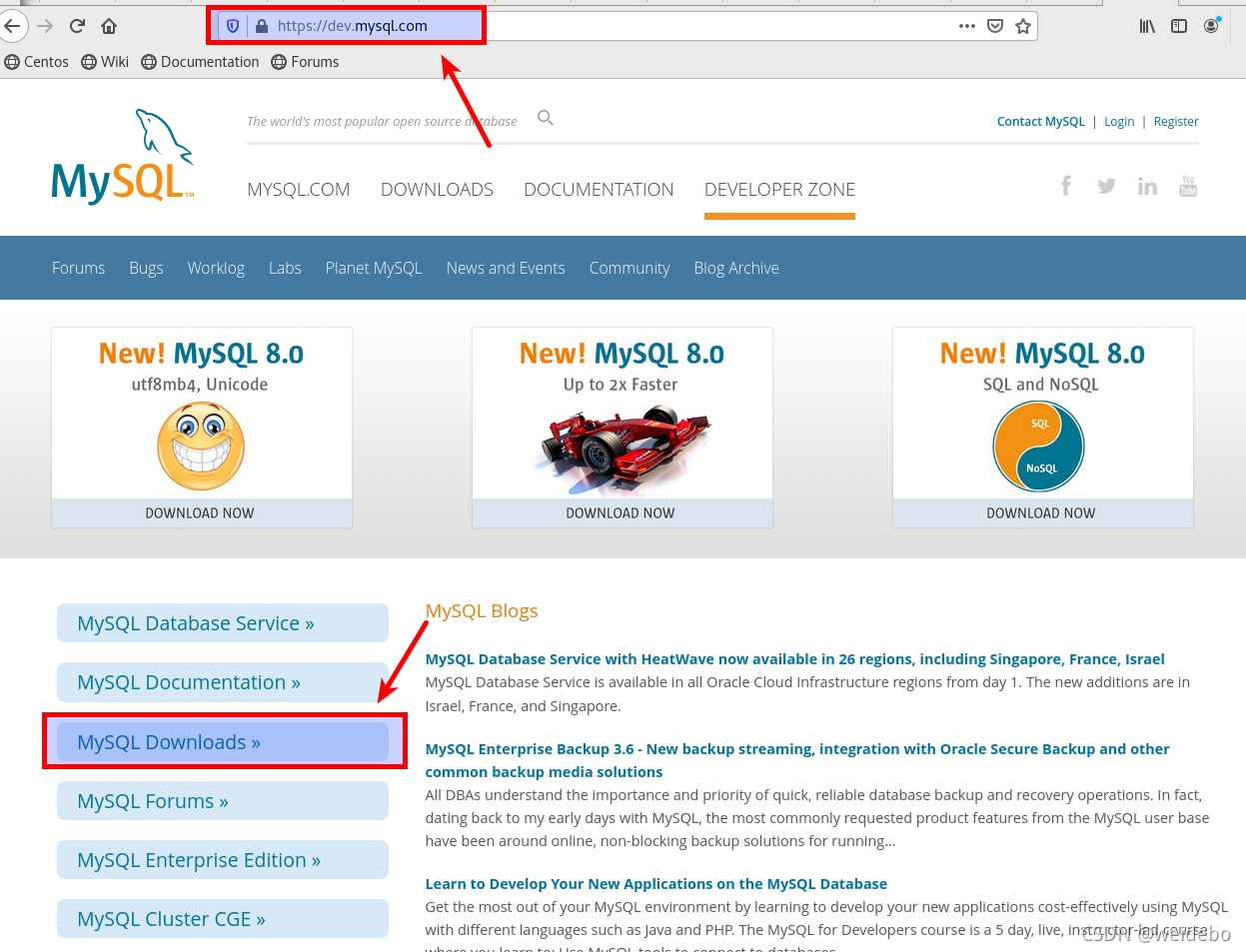
Task: Bookmark this page with star icon
Action: pos(1023,26)
